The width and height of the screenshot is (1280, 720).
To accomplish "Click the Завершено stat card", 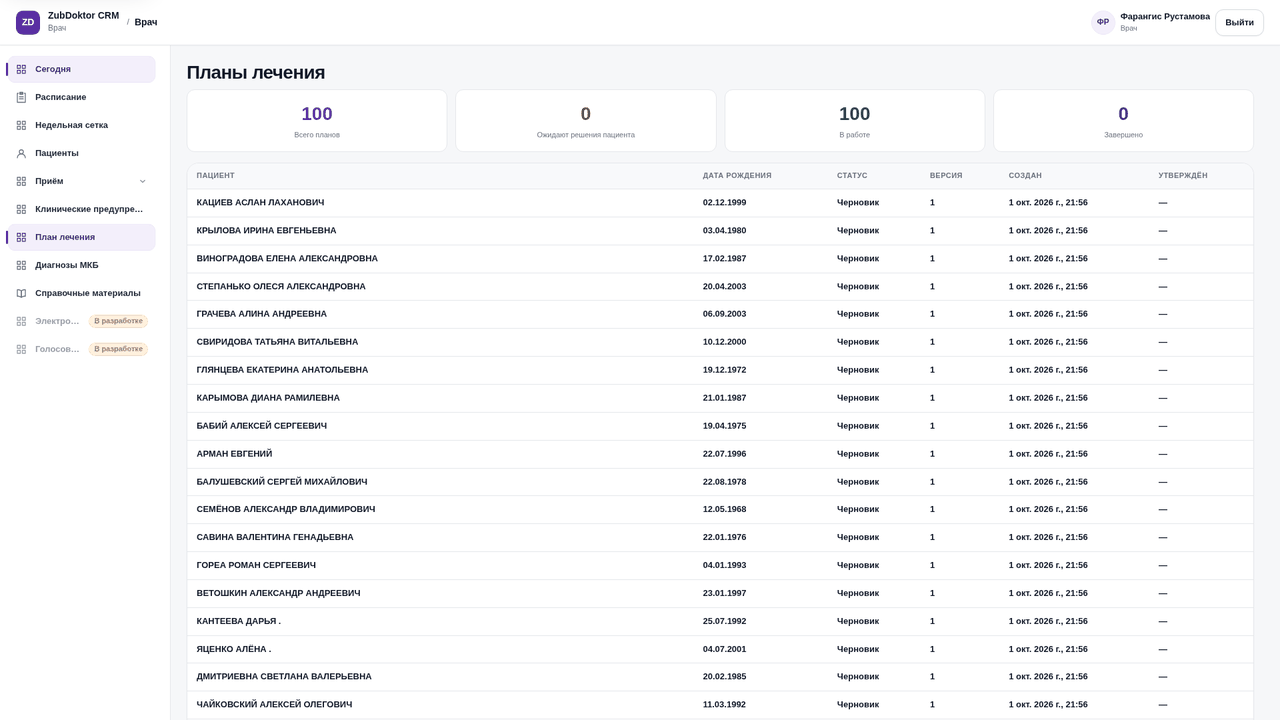I will pos(1123,121).
